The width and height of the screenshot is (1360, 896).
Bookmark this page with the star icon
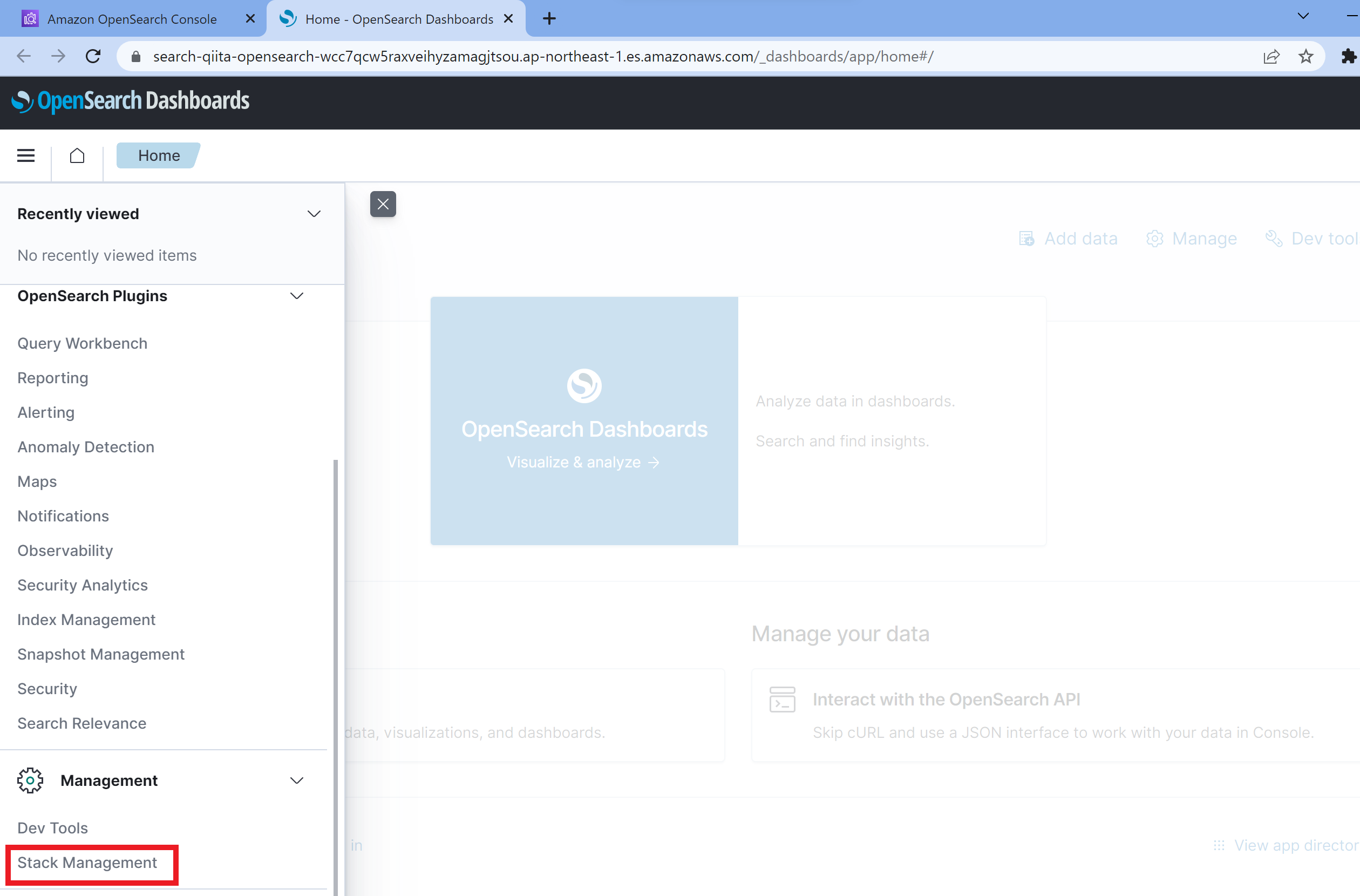[1305, 56]
